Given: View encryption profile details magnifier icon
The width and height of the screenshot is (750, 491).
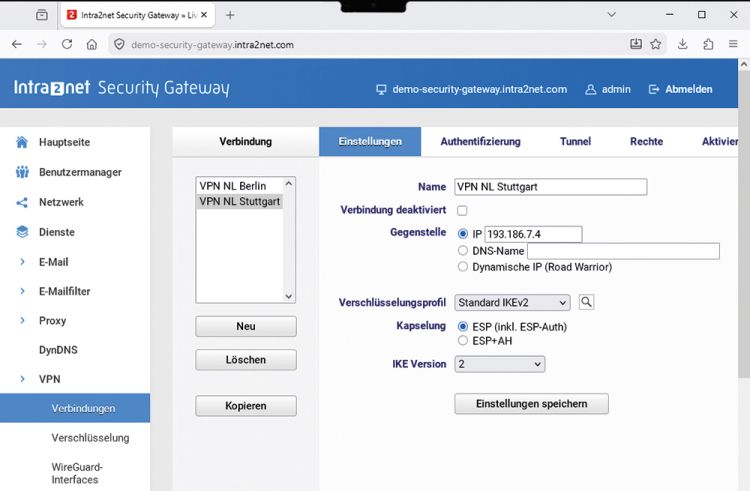Looking at the screenshot, I should pos(586,302).
